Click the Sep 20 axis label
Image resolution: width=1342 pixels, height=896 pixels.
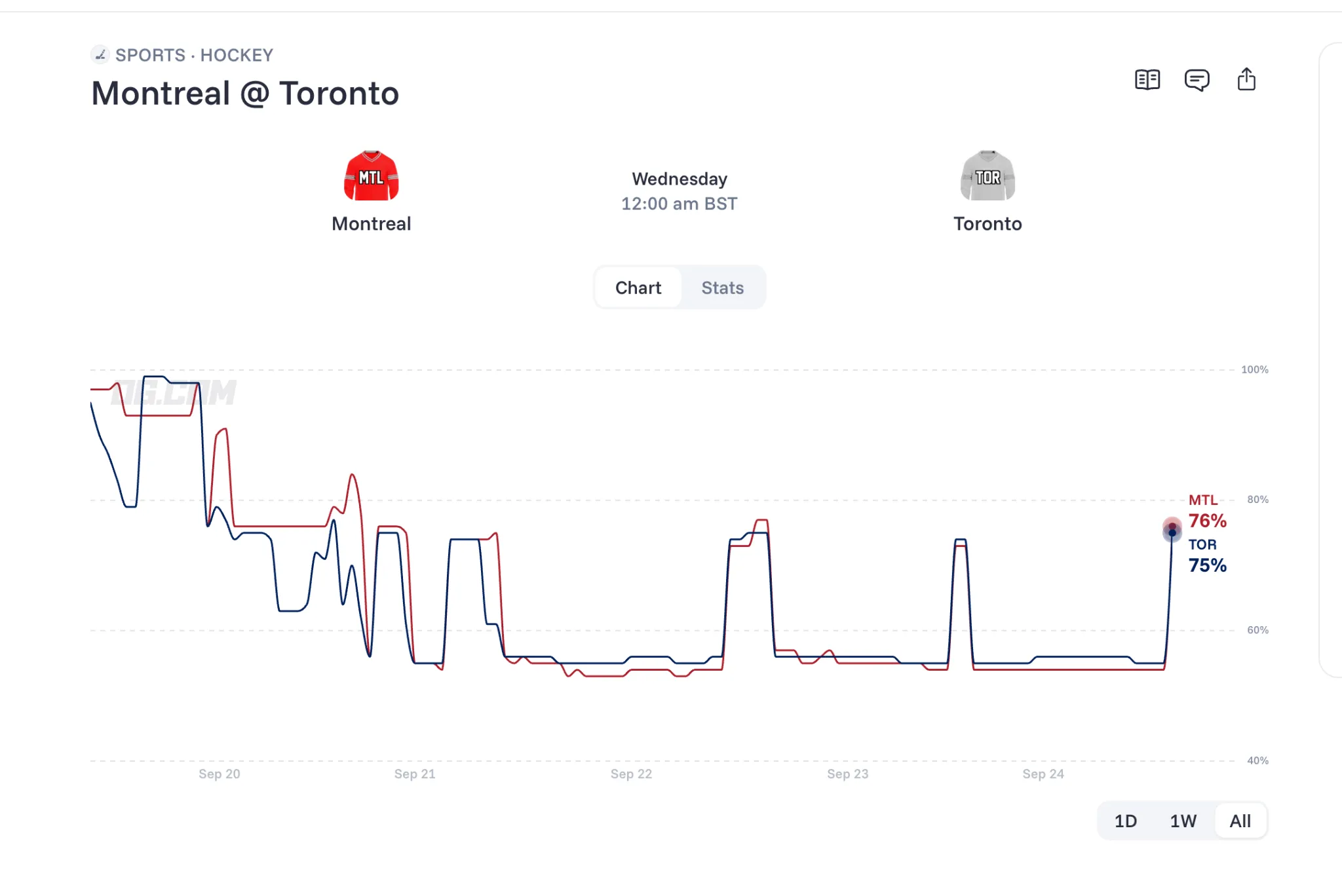click(x=220, y=774)
